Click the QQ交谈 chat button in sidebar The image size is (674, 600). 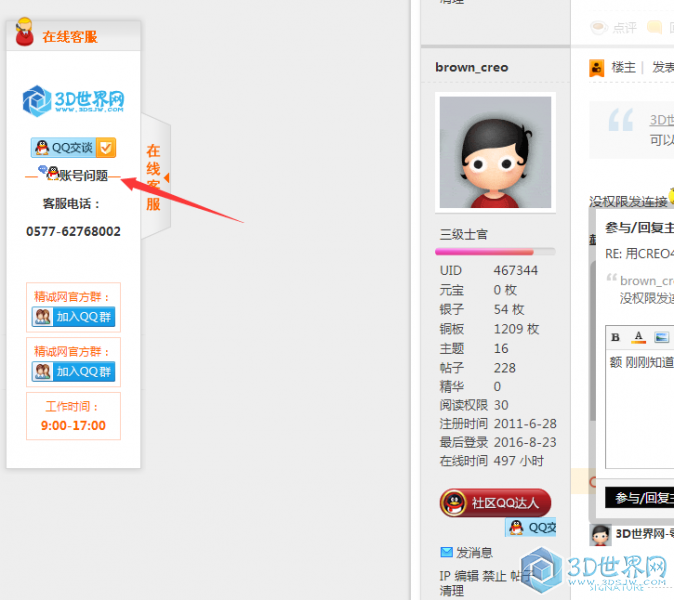point(73,147)
